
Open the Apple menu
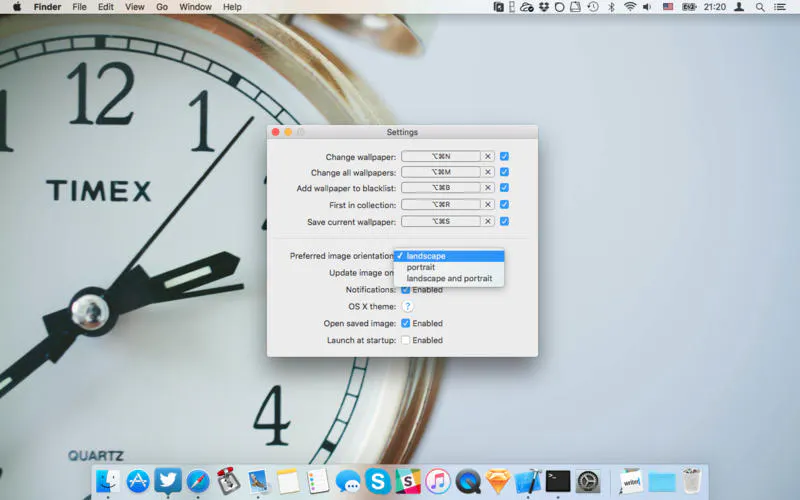click(16, 7)
